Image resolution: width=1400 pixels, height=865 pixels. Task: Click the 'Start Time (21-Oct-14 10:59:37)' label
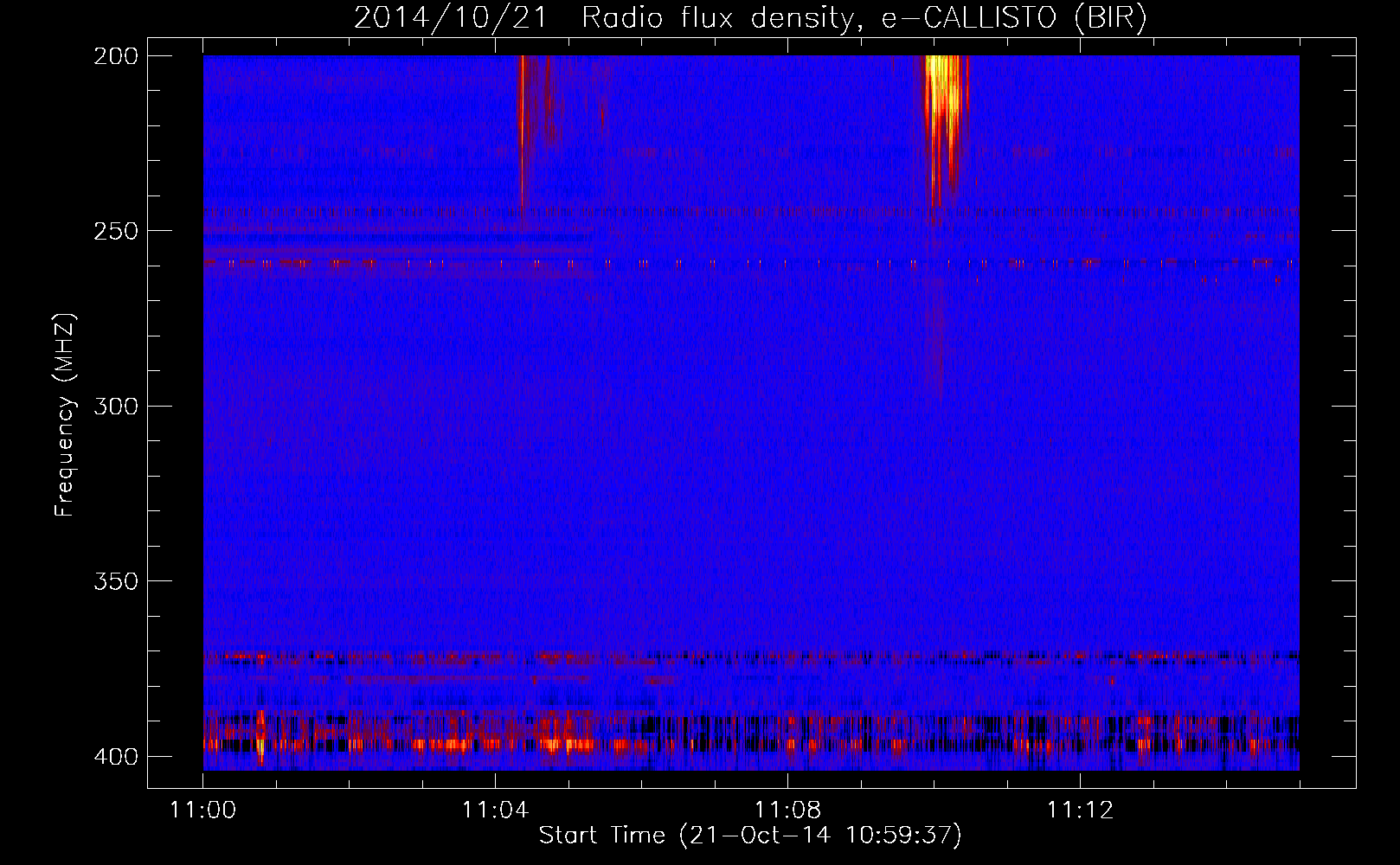point(750,836)
